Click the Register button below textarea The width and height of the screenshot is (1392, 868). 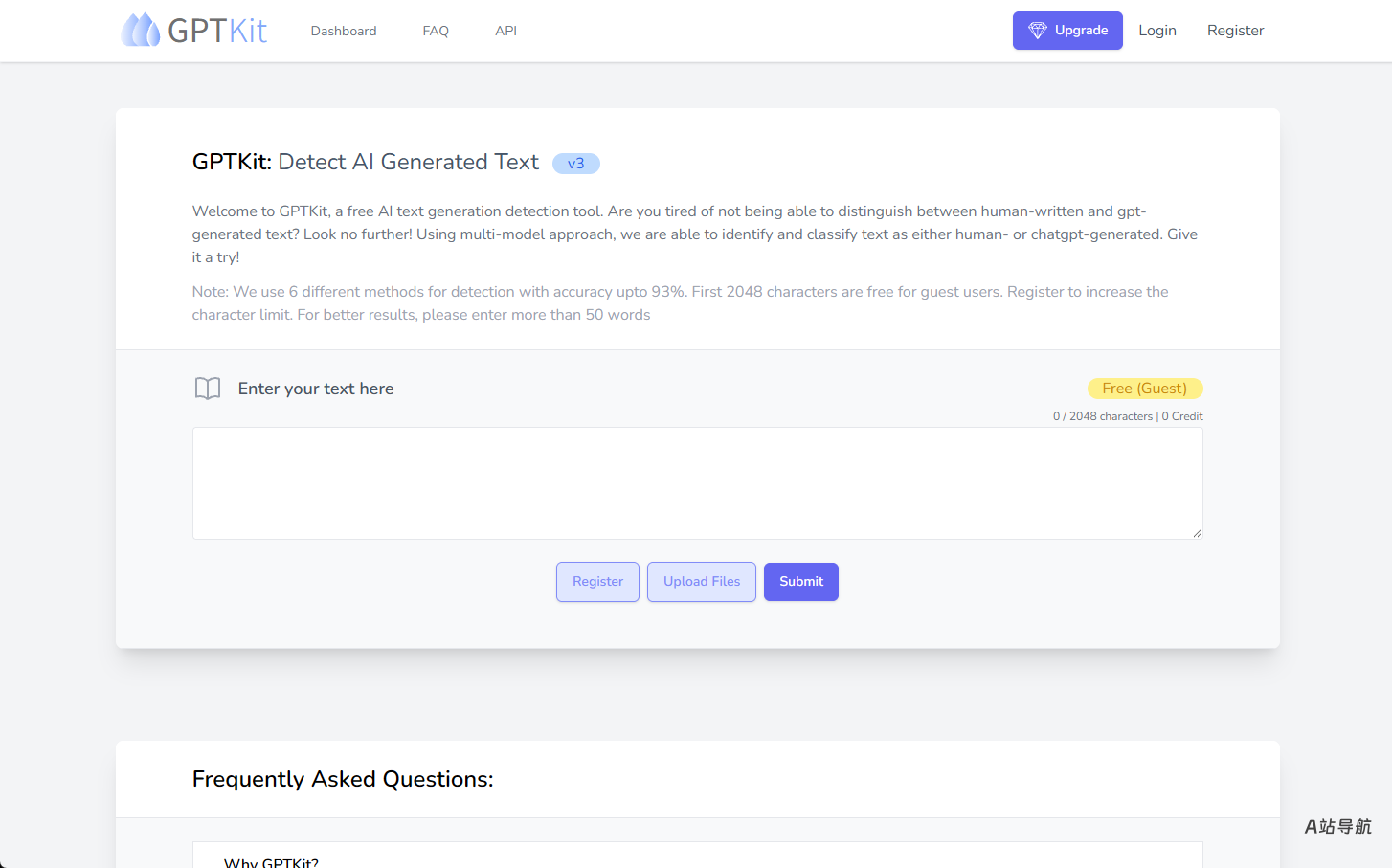[597, 582]
